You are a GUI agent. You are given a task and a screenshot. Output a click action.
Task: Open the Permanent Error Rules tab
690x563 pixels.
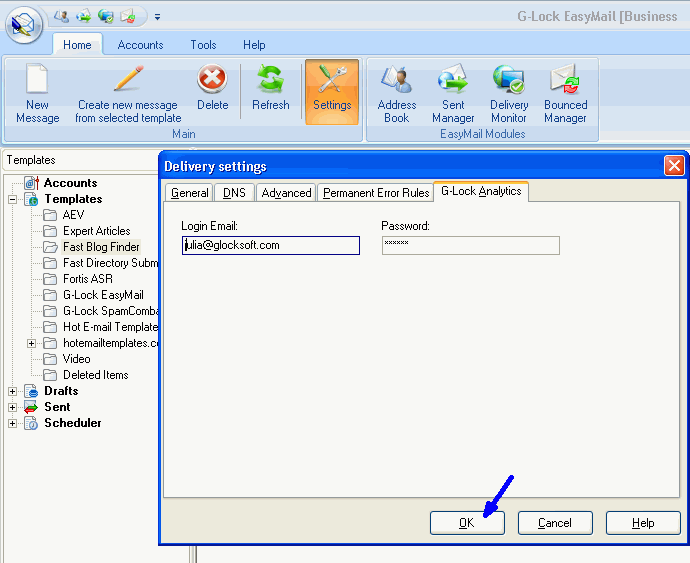coord(376,193)
